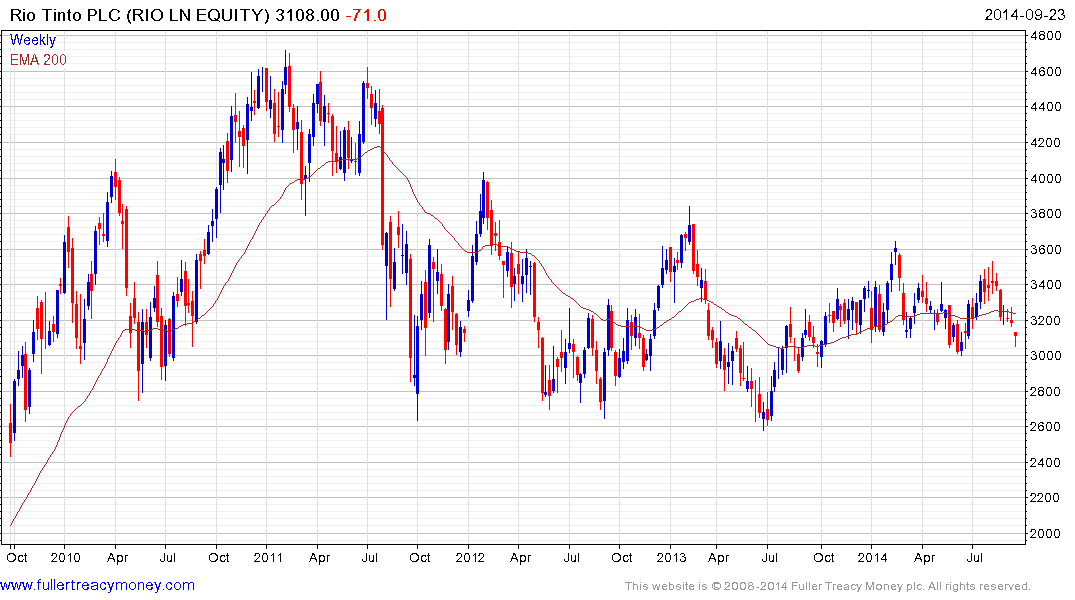Click the 'Weekly' legend label
The height and width of the screenshot is (600, 1075).
[33, 40]
